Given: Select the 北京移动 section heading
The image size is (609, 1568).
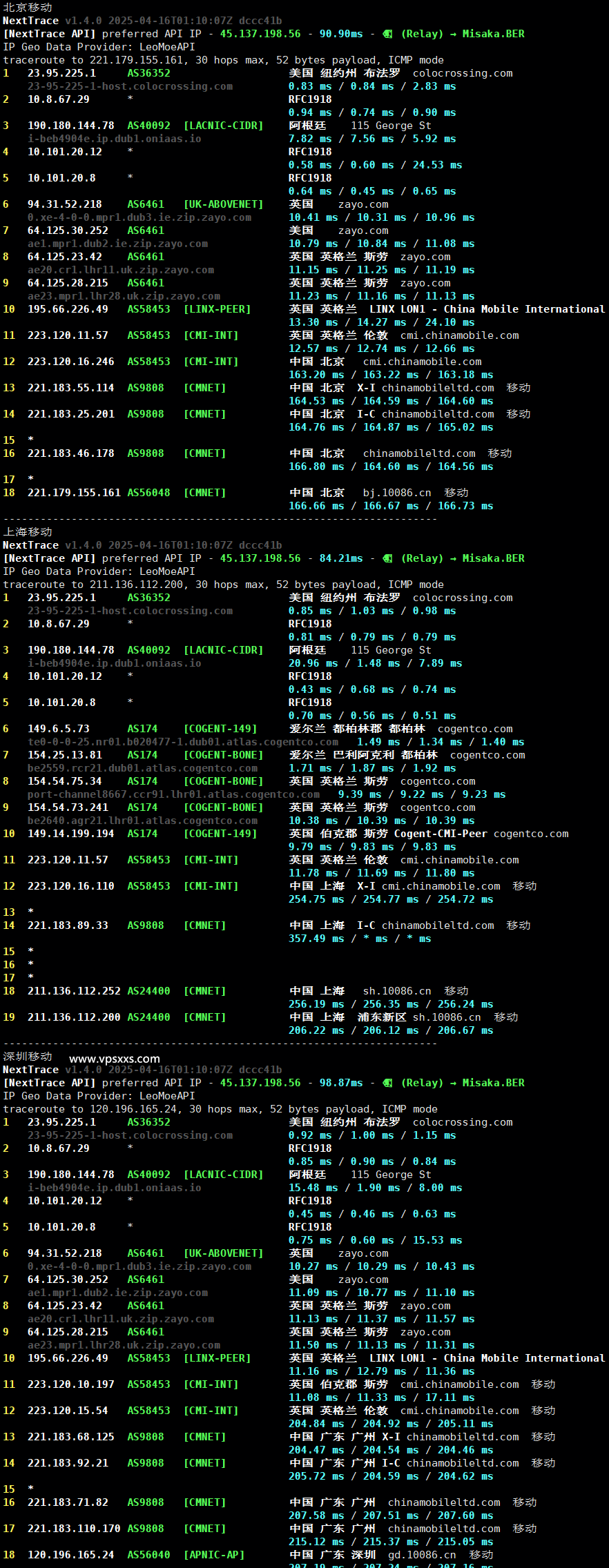Looking at the screenshot, I should click(28, 7).
